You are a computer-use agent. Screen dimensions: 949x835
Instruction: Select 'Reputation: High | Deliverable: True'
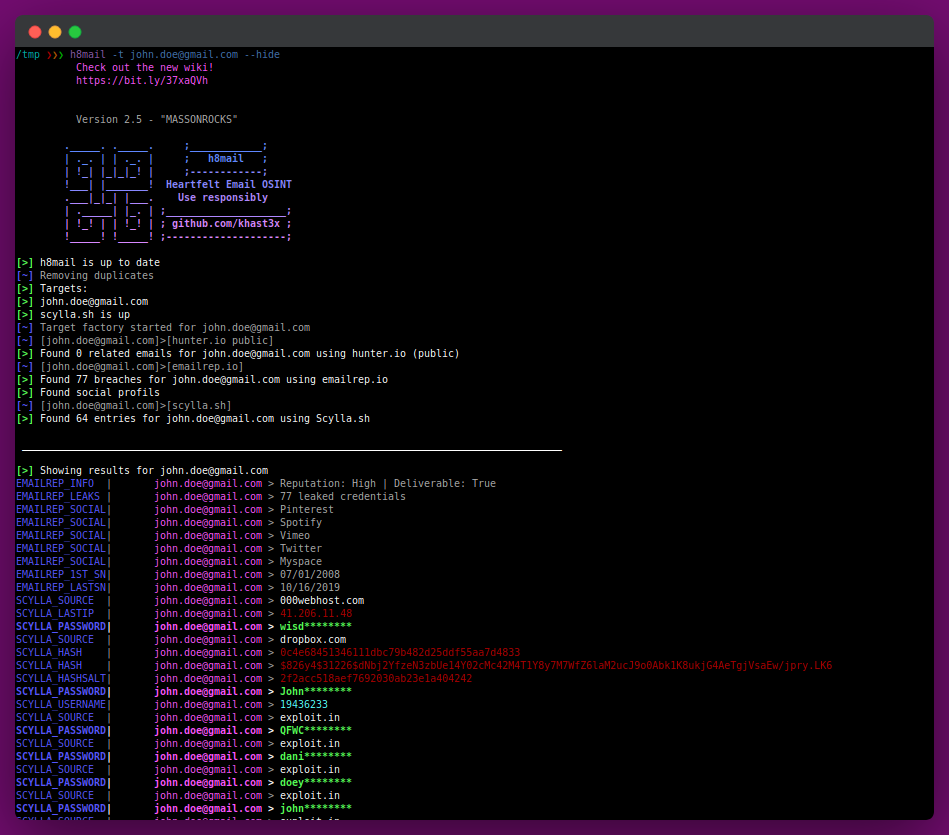388,483
